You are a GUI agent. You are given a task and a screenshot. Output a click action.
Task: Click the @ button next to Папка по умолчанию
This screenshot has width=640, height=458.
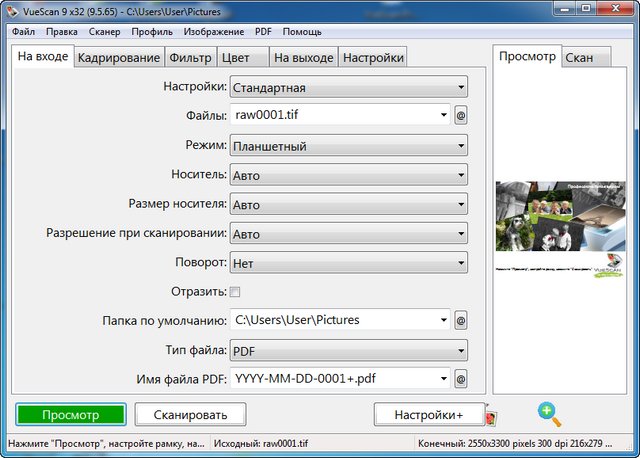coord(461,321)
